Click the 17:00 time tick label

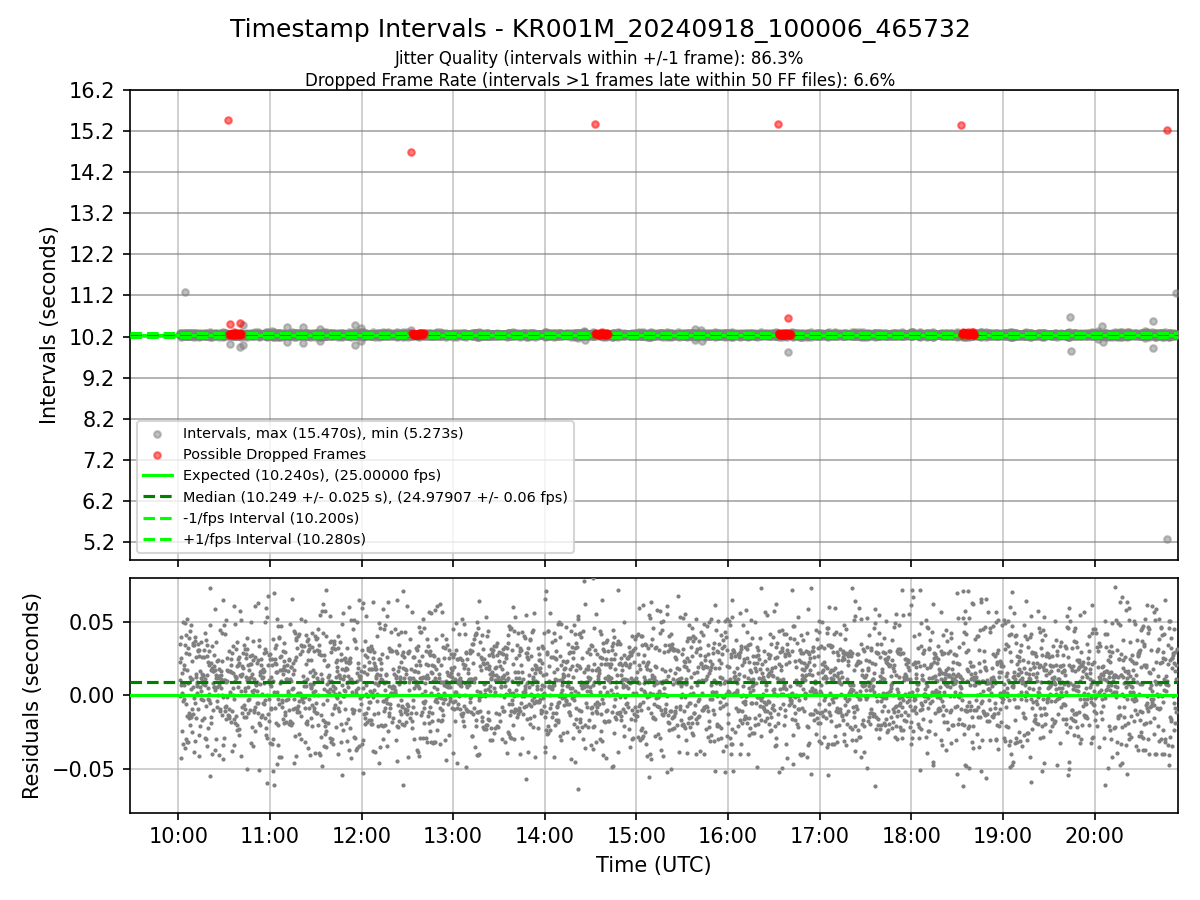(x=819, y=835)
